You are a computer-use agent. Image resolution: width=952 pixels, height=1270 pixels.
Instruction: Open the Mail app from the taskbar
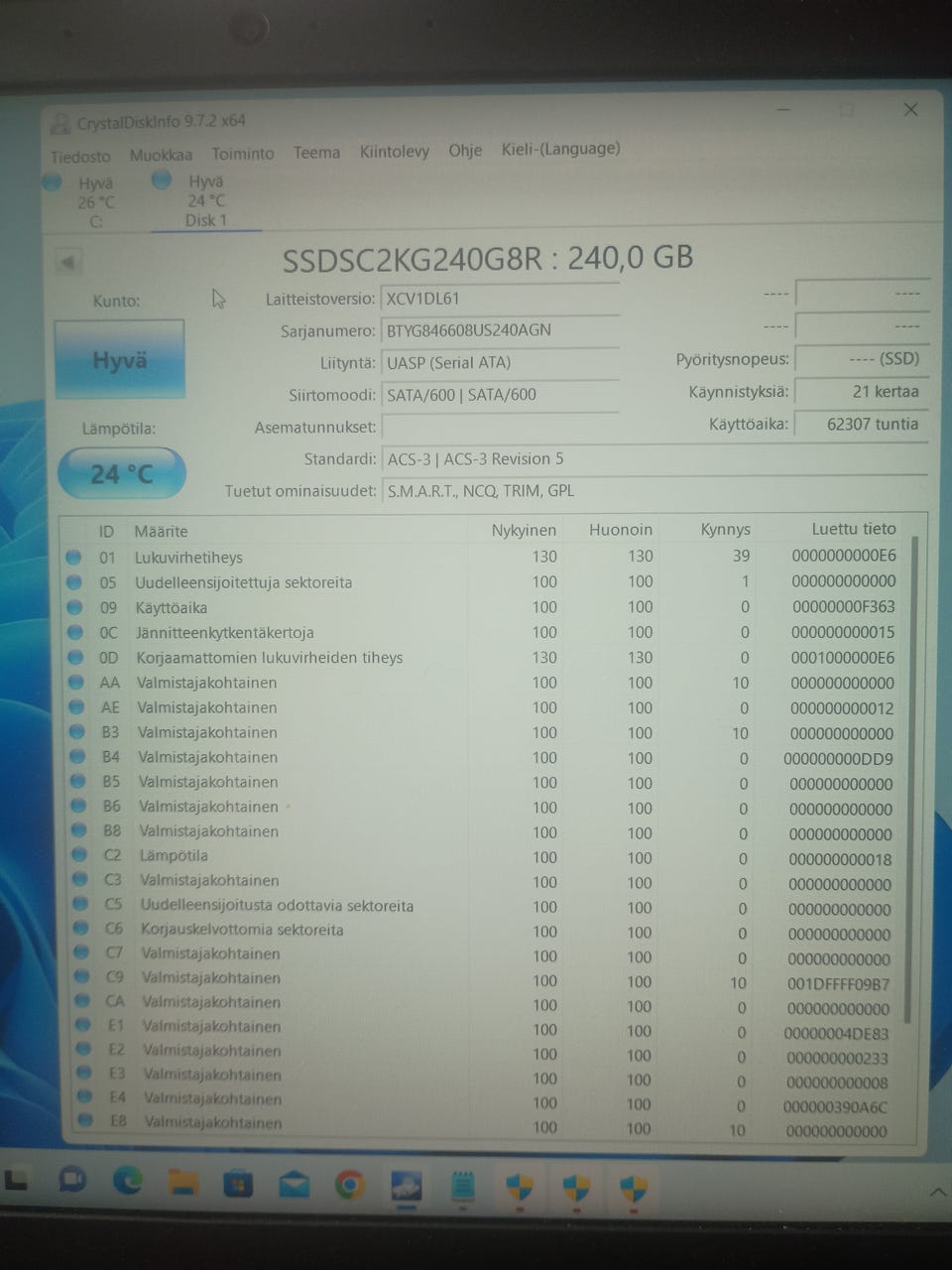click(294, 1185)
